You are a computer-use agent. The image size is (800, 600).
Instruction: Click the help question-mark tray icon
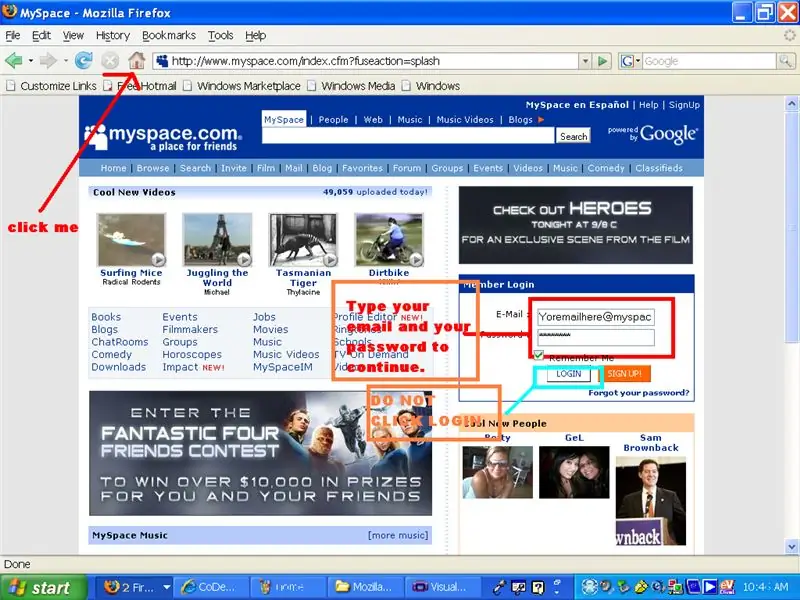(538, 587)
